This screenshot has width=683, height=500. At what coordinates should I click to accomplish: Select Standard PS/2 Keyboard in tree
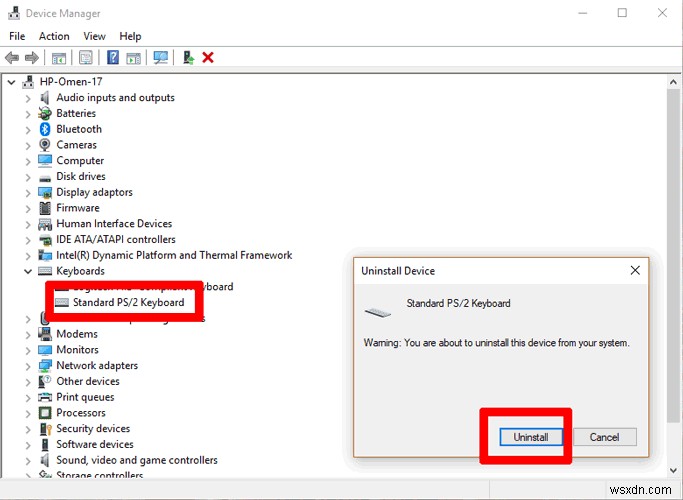pyautogui.click(x=128, y=302)
